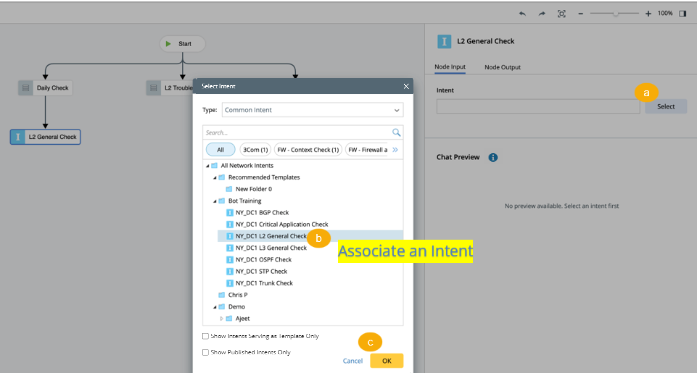
Task: Click the Chris P folder icon
Action: pos(222,295)
